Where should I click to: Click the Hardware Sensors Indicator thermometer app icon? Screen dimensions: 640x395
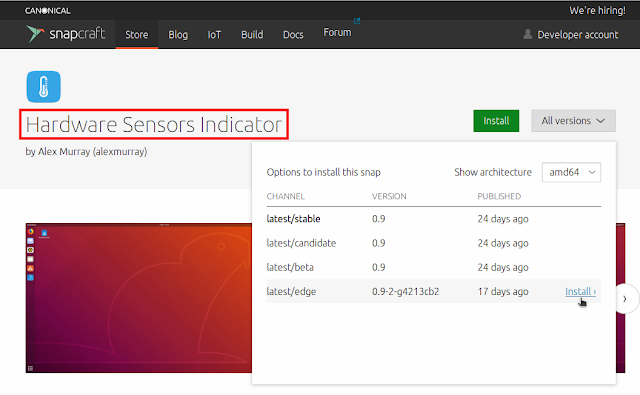(x=44, y=87)
